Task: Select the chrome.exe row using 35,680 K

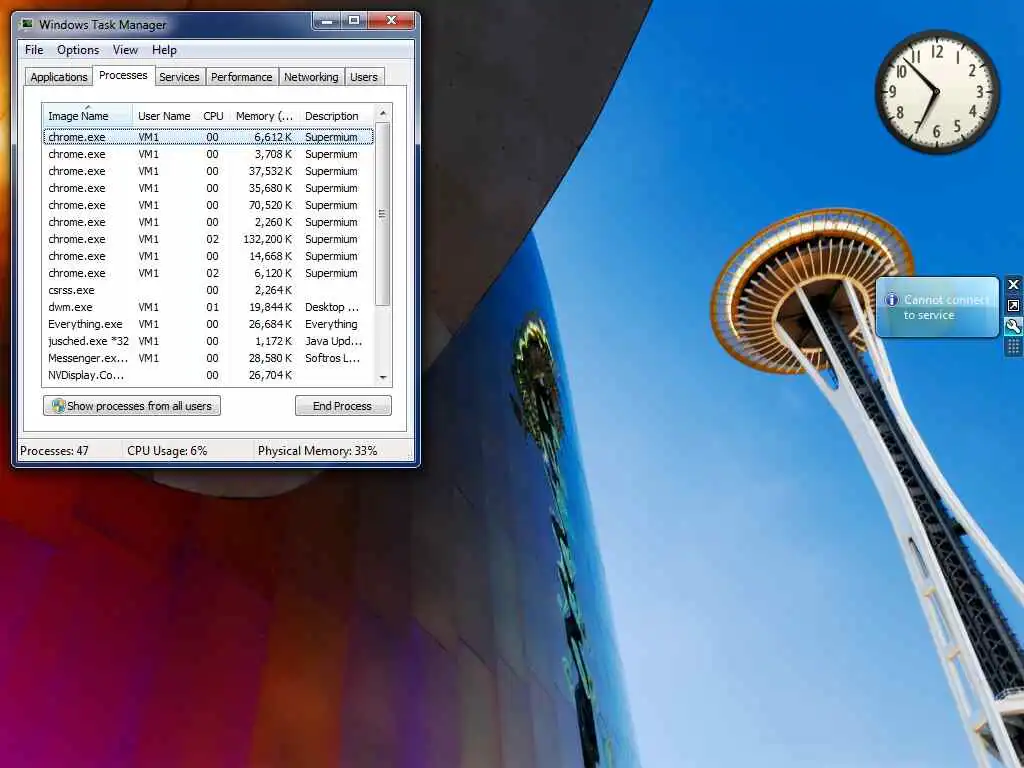Action: point(208,188)
